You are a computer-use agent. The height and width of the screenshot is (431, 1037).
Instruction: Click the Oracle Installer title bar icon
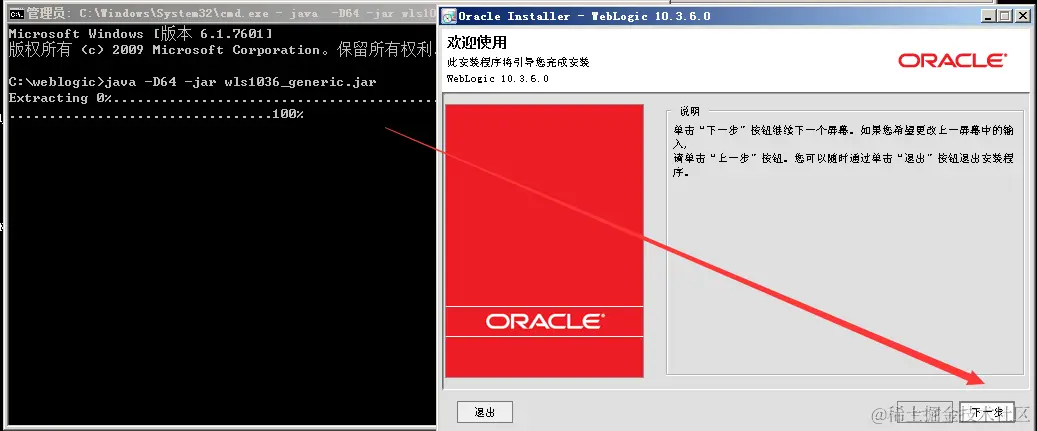(448, 16)
